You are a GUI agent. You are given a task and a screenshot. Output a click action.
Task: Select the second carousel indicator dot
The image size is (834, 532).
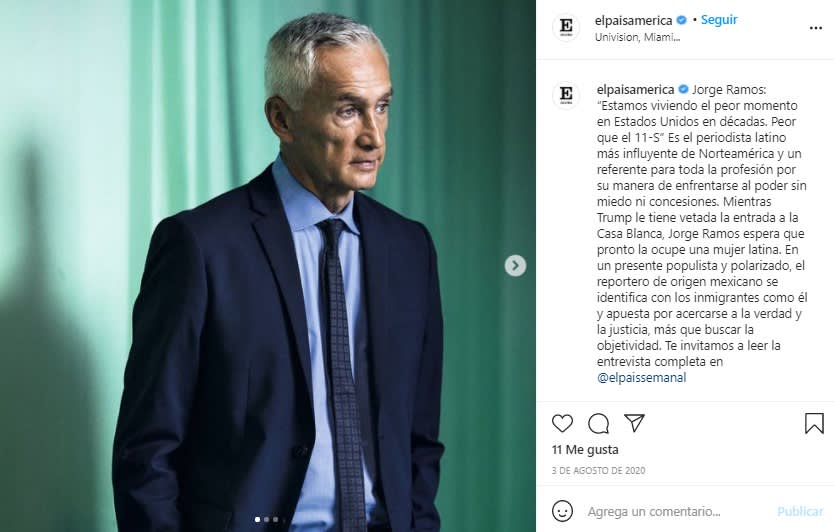[x=266, y=519]
